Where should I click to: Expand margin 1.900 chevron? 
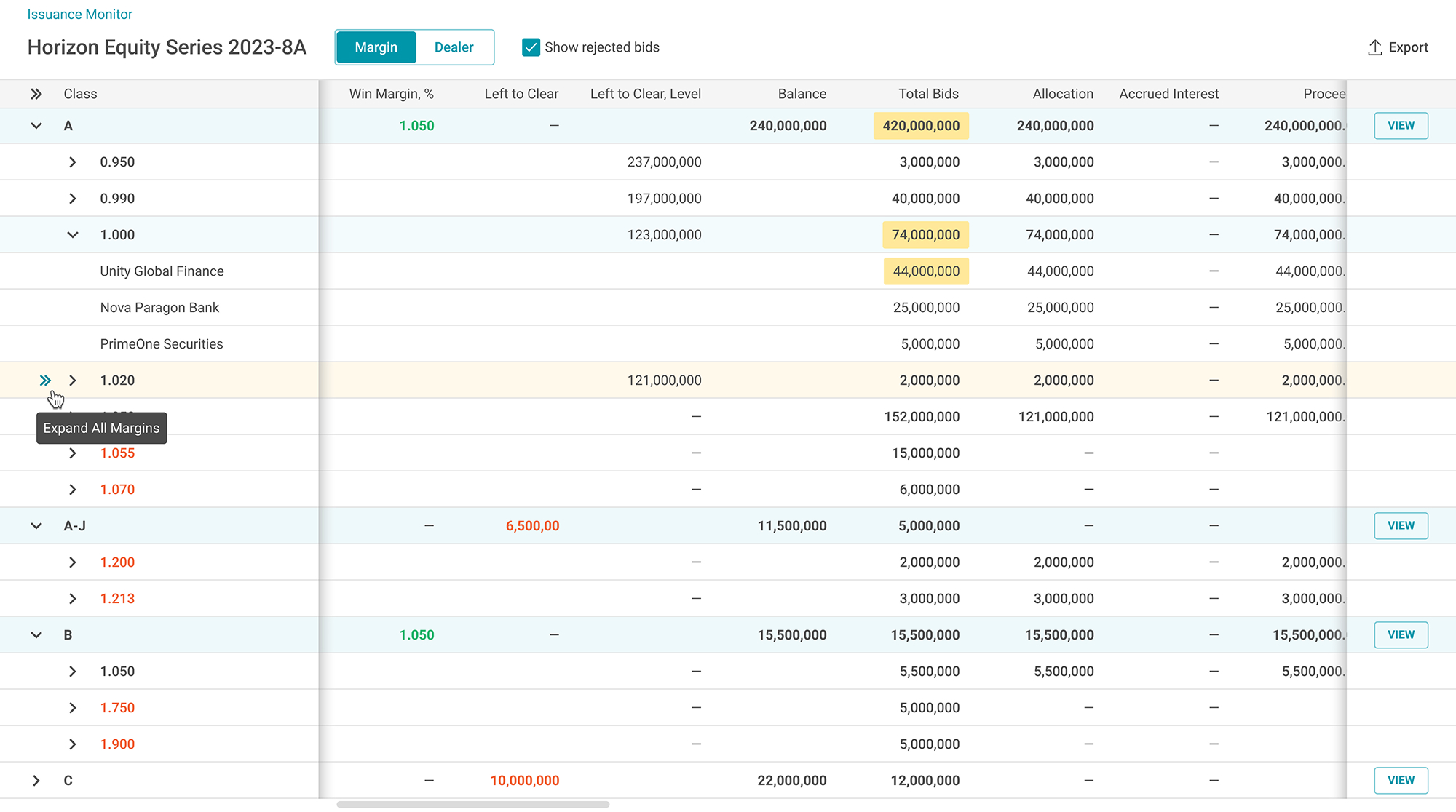point(73,744)
